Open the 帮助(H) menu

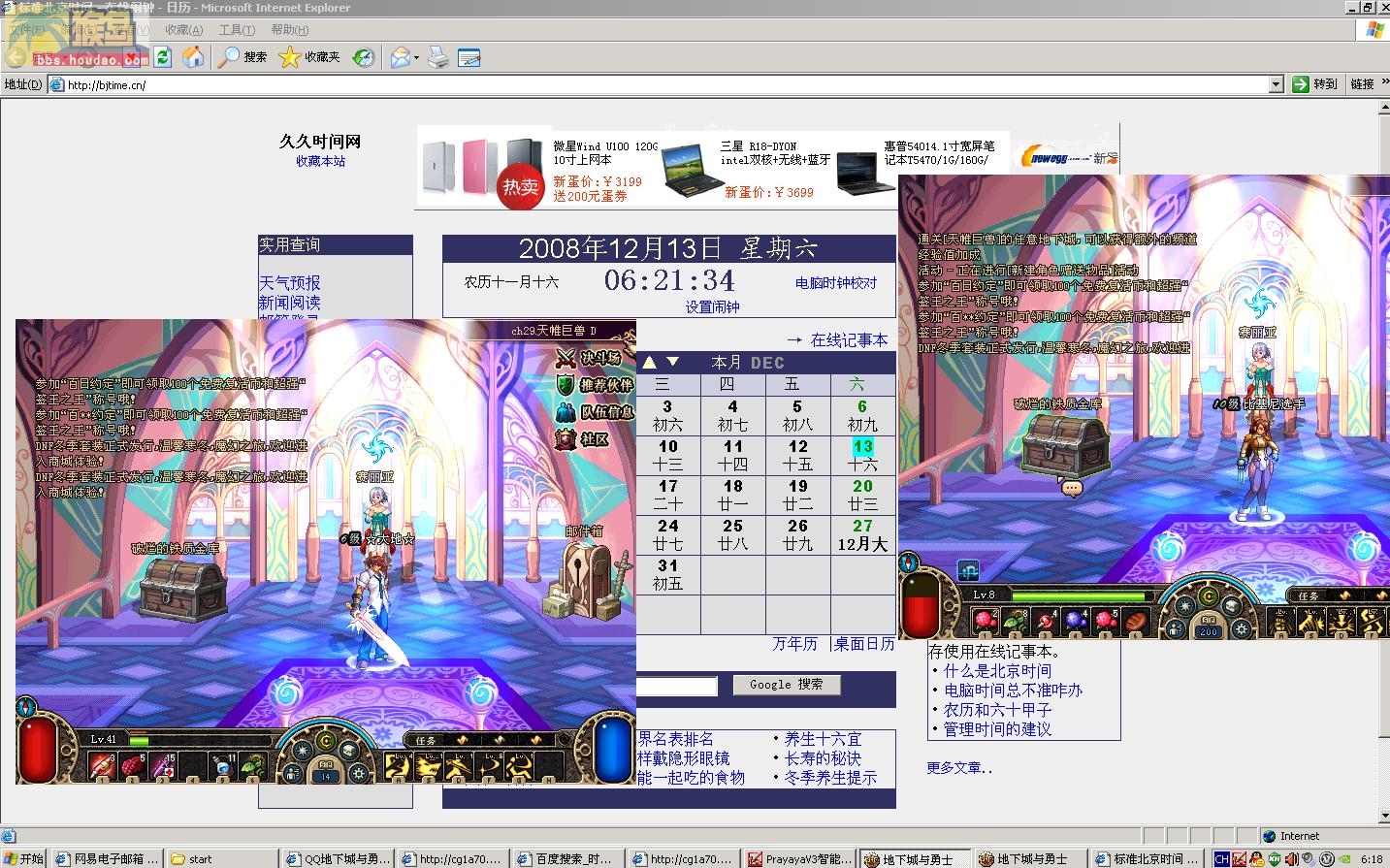tap(289, 30)
